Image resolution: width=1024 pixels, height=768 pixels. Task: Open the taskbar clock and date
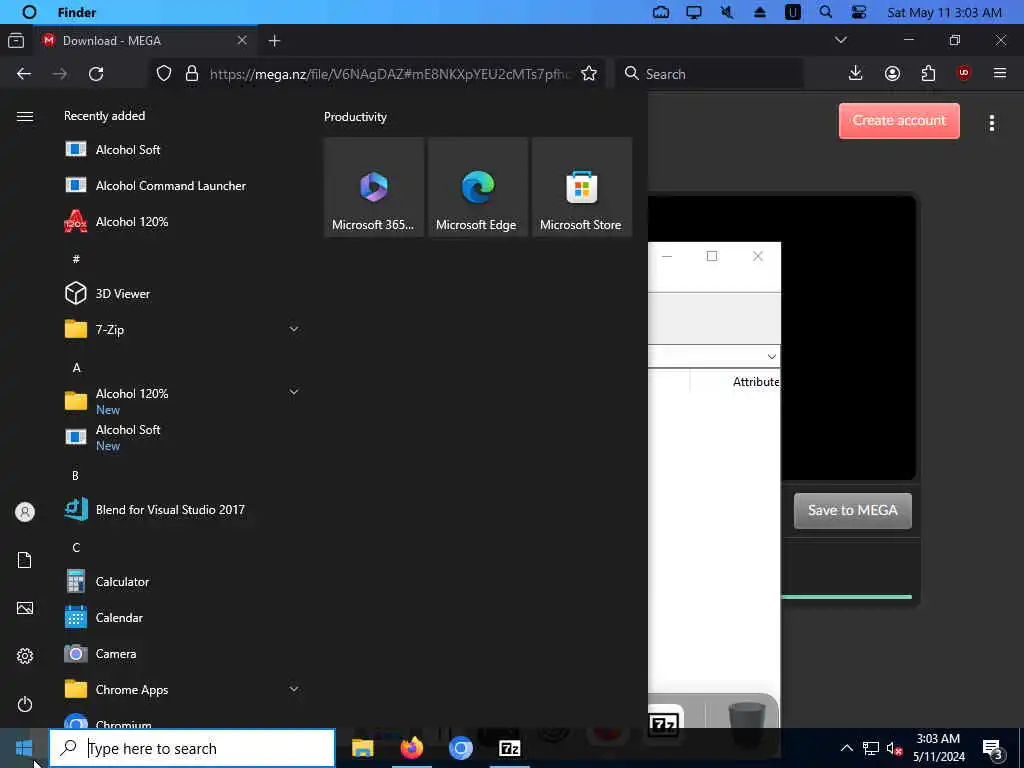(938, 748)
